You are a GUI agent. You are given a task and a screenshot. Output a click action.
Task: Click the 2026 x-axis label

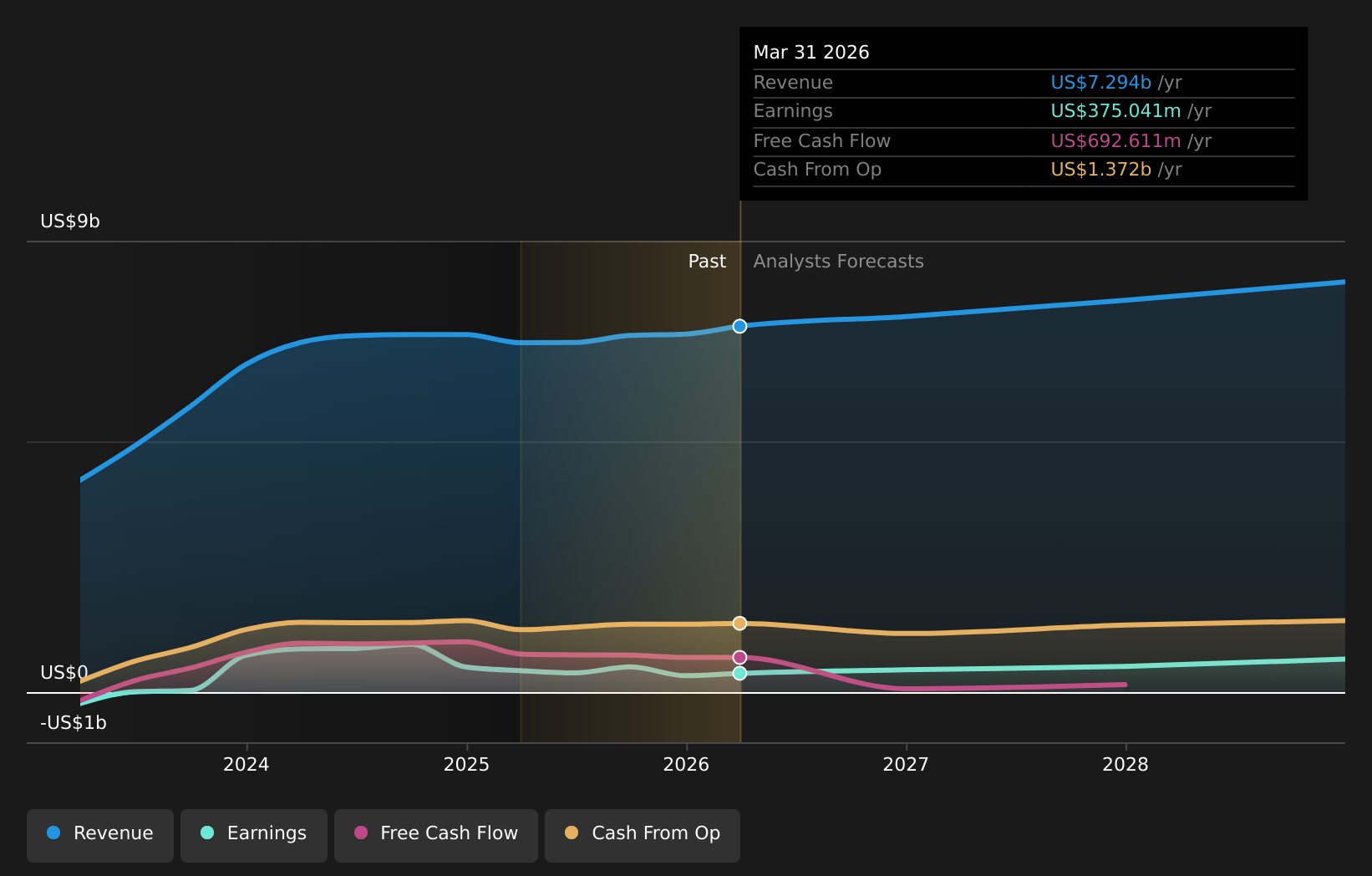pyautogui.click(x=686, y=765)
